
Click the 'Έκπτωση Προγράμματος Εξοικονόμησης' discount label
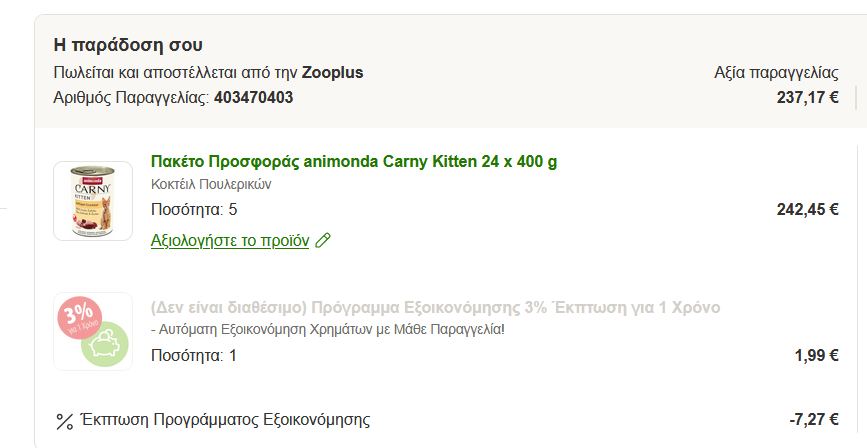tap(226, 420)
